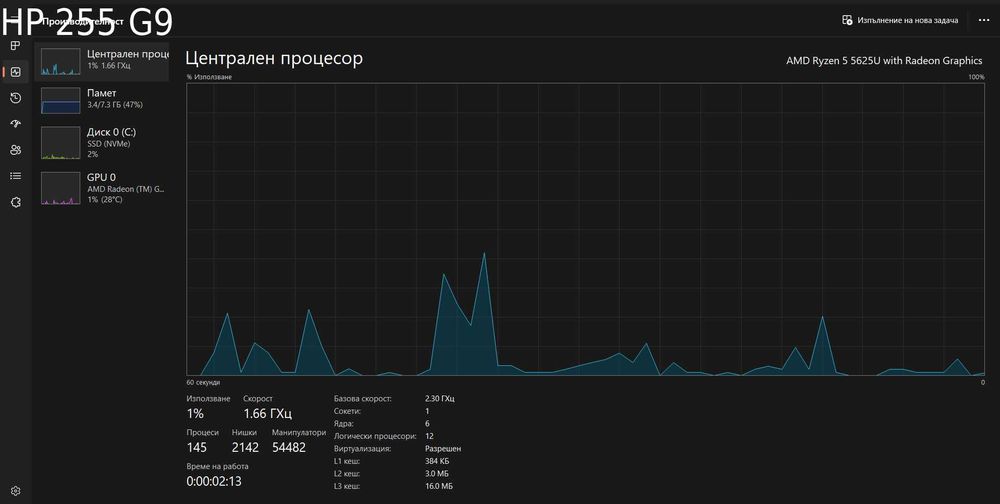Expand the three-dot more options menu

pyautogui.click(x=983, y=20)
